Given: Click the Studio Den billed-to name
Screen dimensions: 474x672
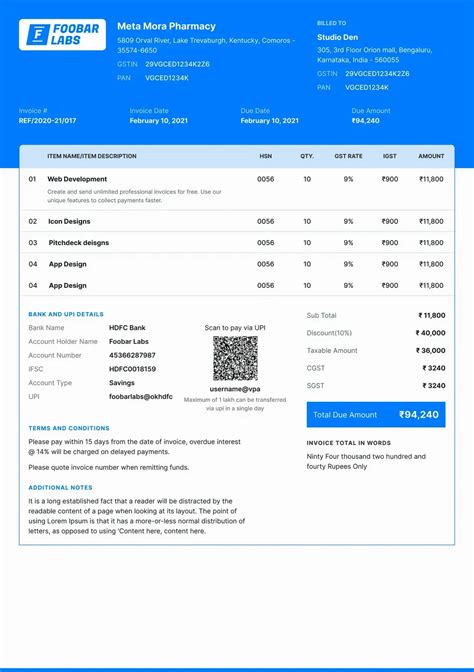Looking at the screenshot, I should pos(337,37).
